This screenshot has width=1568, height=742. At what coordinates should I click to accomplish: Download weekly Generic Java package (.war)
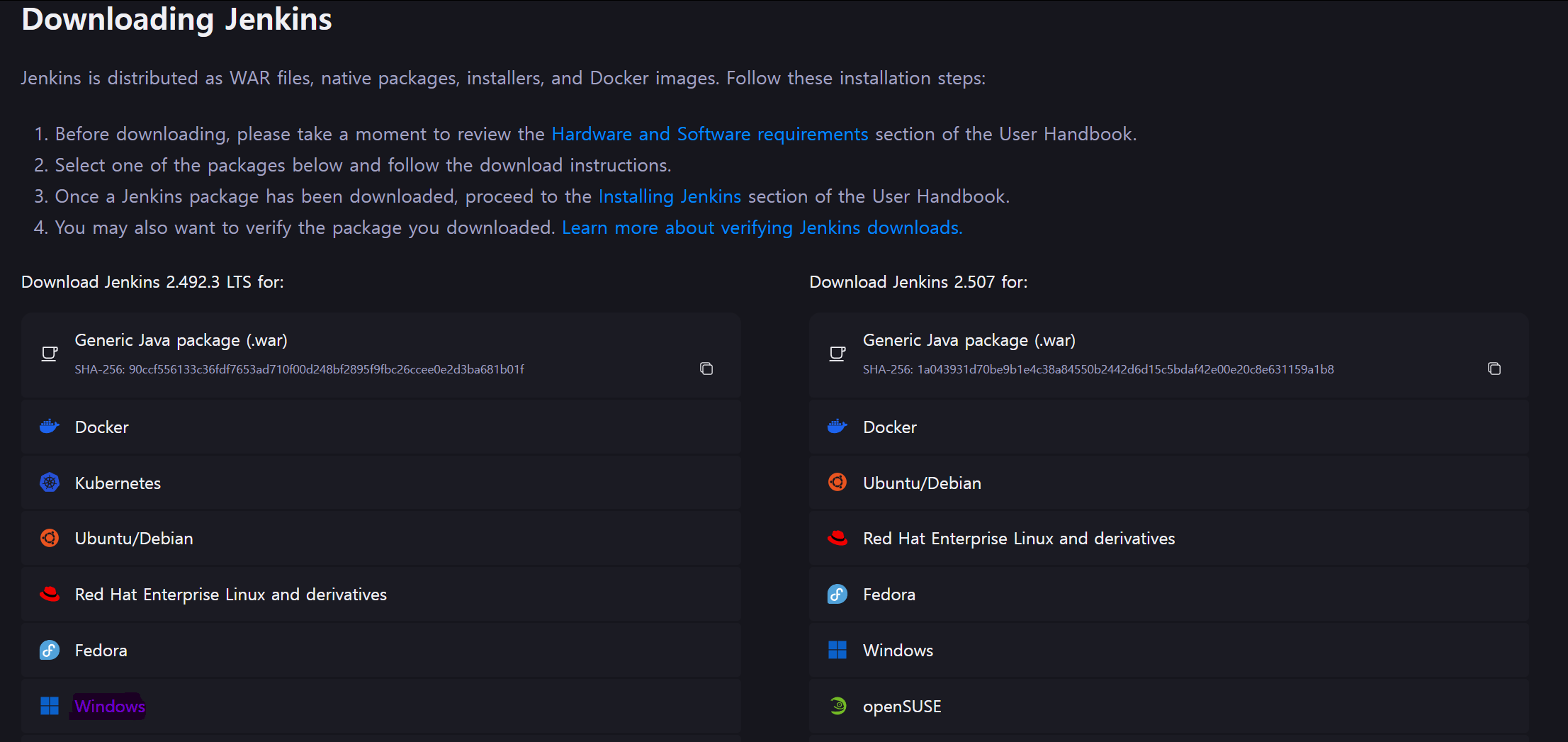969,341
